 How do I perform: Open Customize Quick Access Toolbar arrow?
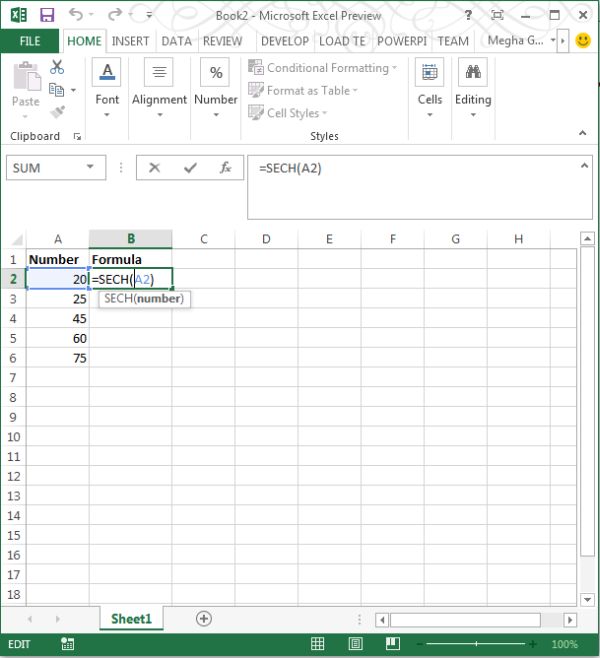149,16
